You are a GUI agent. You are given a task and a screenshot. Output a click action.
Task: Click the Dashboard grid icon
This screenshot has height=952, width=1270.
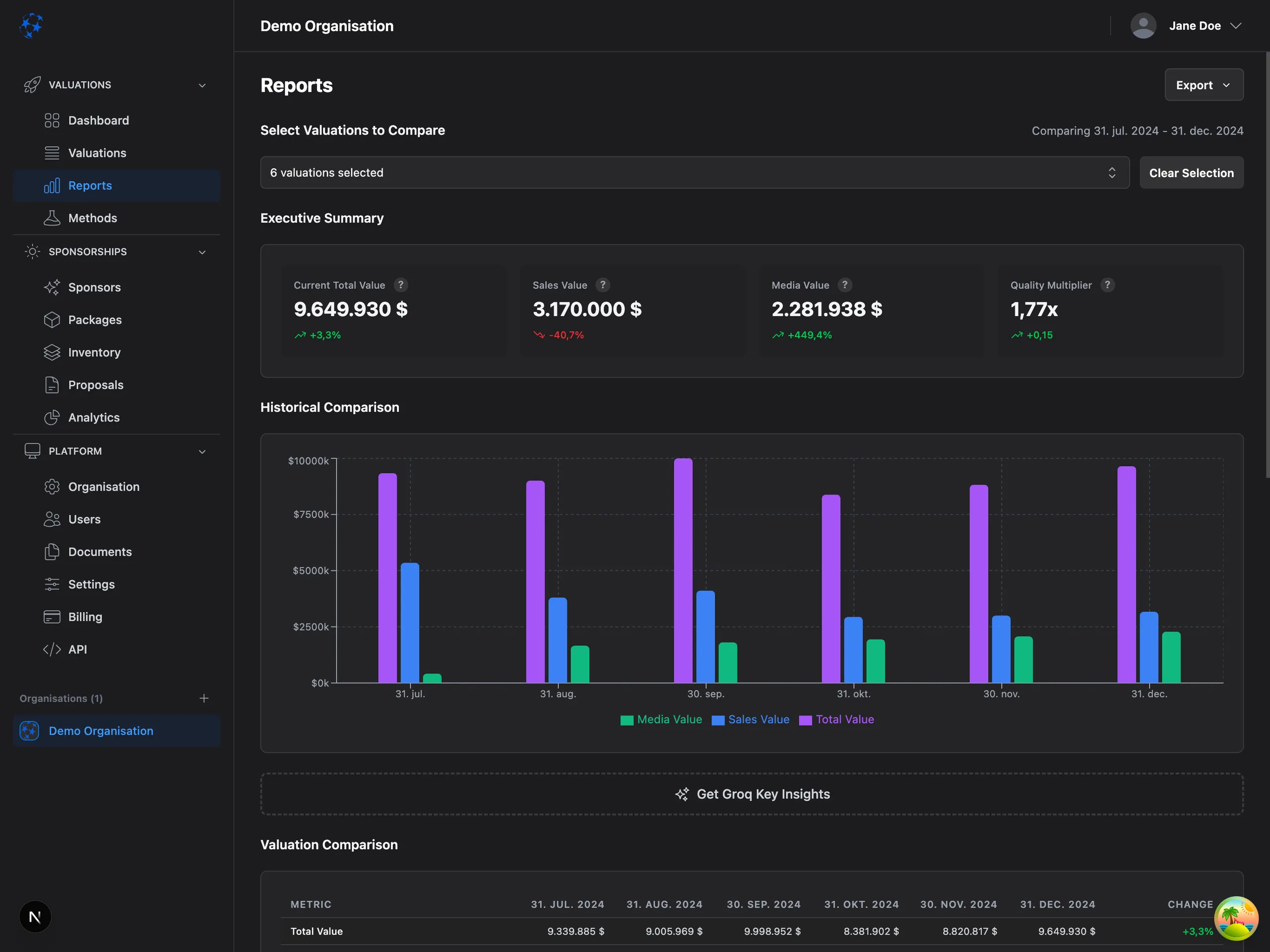[x=52, y=121]
